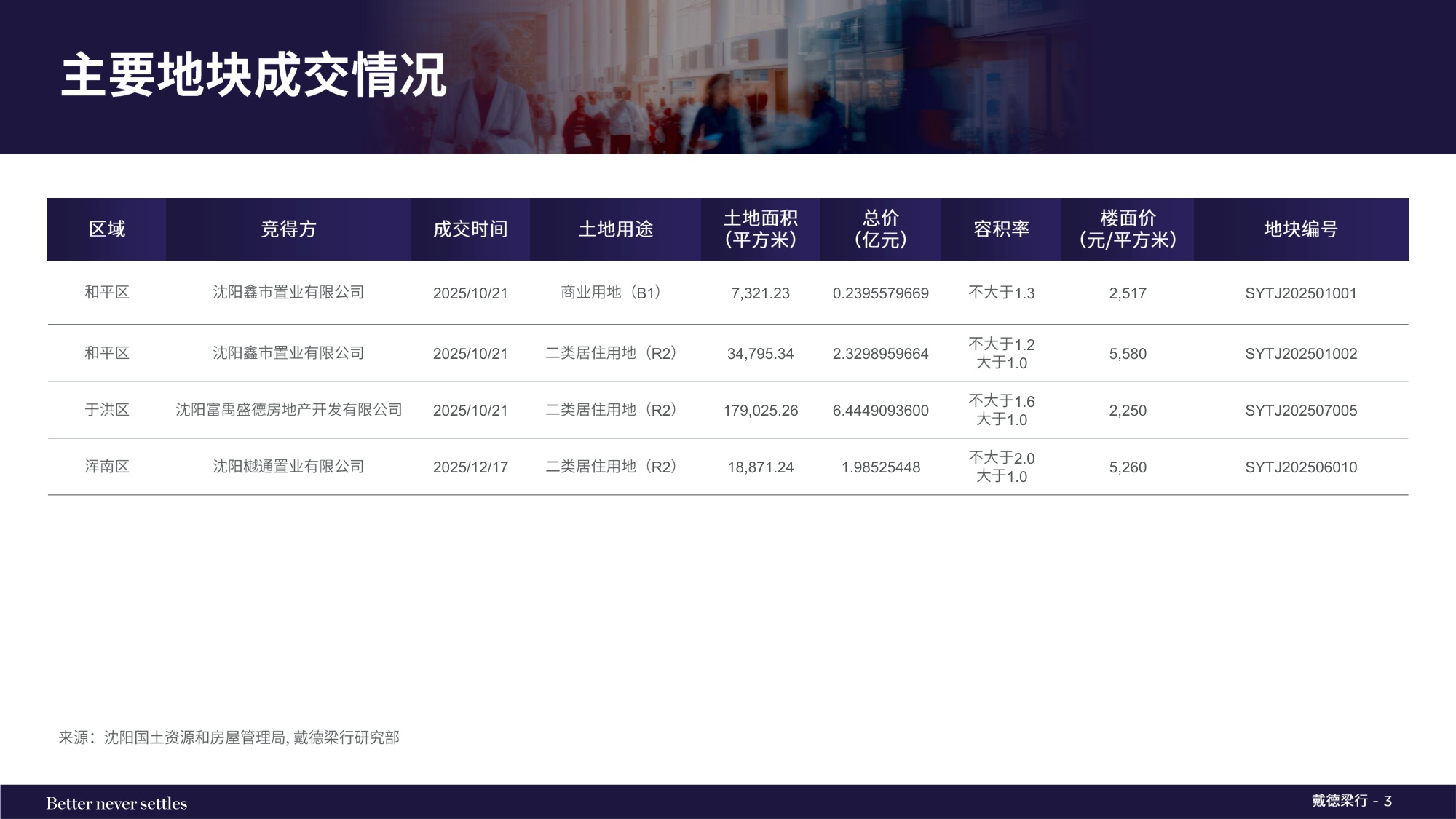Click the date 2025/12/17 cell

(x=470, y=468)
